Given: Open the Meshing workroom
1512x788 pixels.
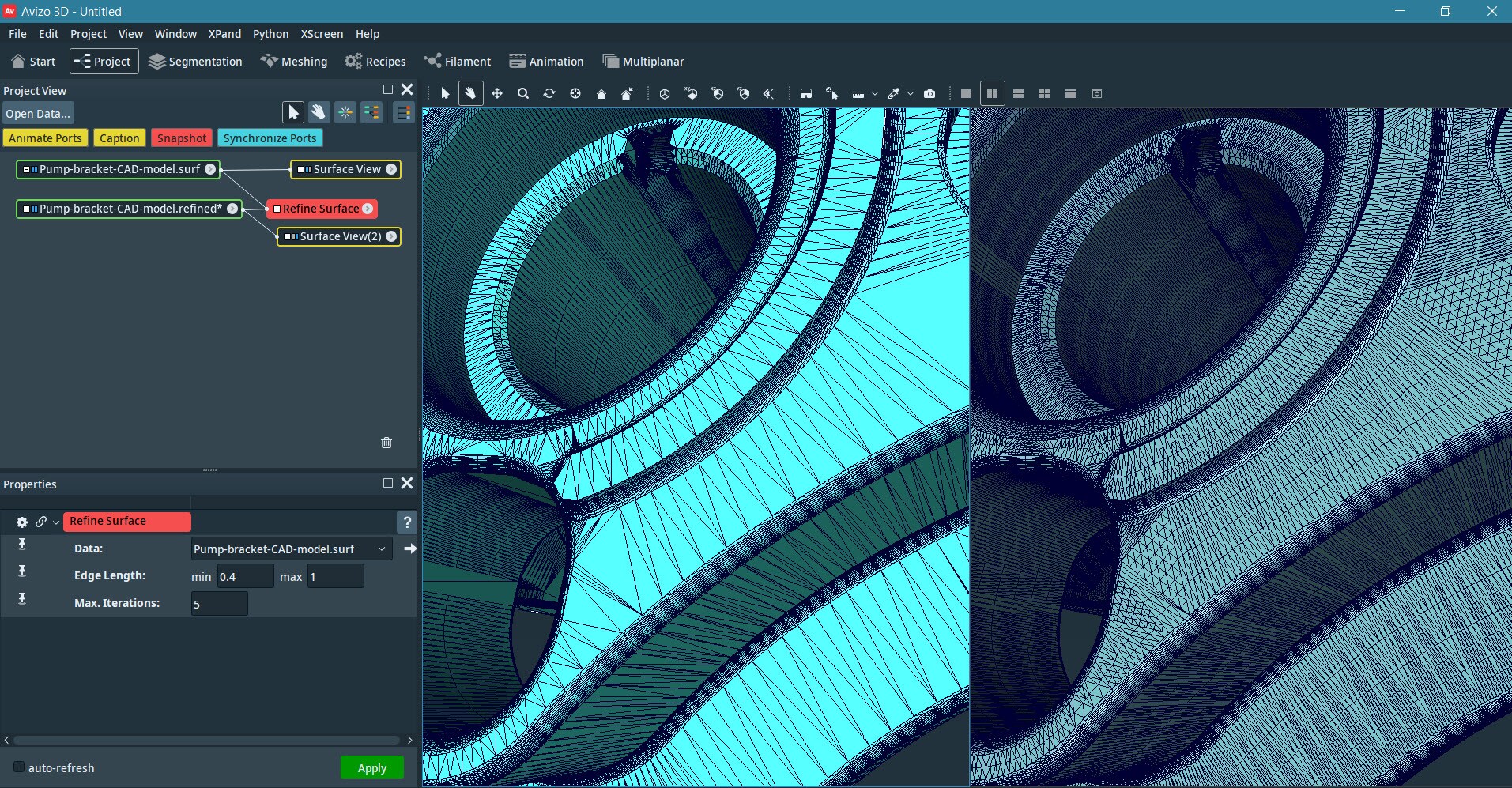Looking at the screenshot, I should tap(293, 61).
